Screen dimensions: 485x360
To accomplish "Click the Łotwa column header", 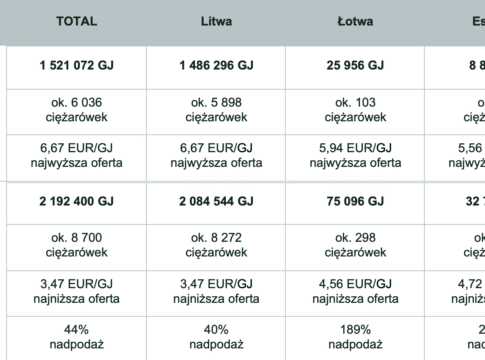I will pyautogui.click(x=355, y=21).
